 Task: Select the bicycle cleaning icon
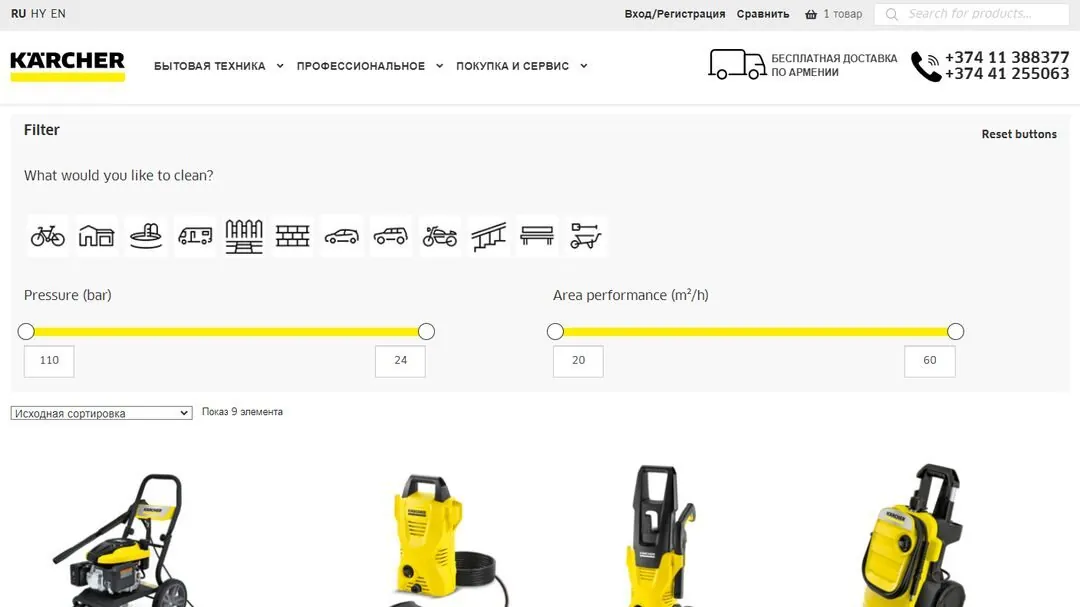coord(48,236)
